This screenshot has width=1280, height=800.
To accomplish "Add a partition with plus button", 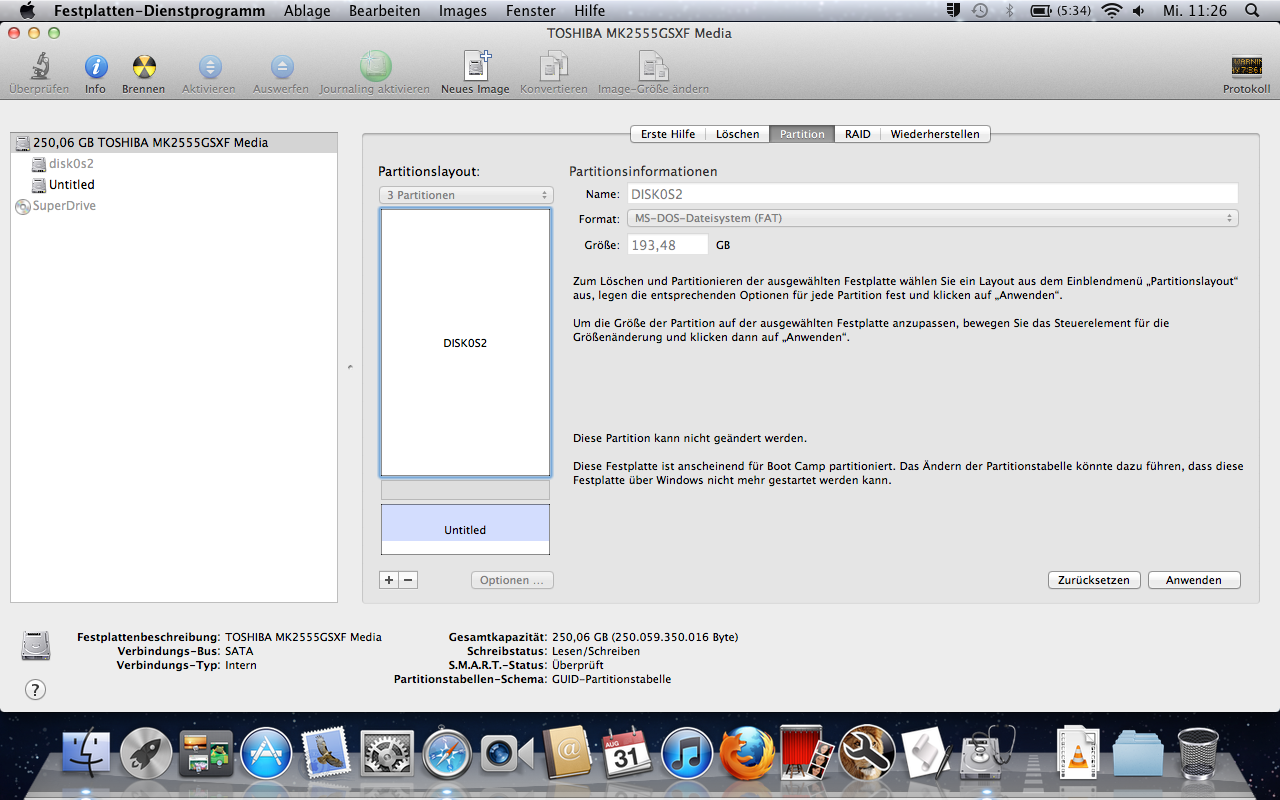I will 389,580.
